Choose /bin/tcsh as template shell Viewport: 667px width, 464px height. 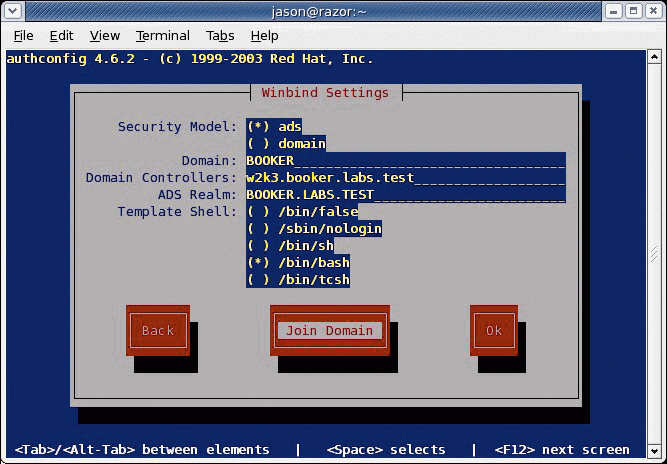(x=298, y=280)
